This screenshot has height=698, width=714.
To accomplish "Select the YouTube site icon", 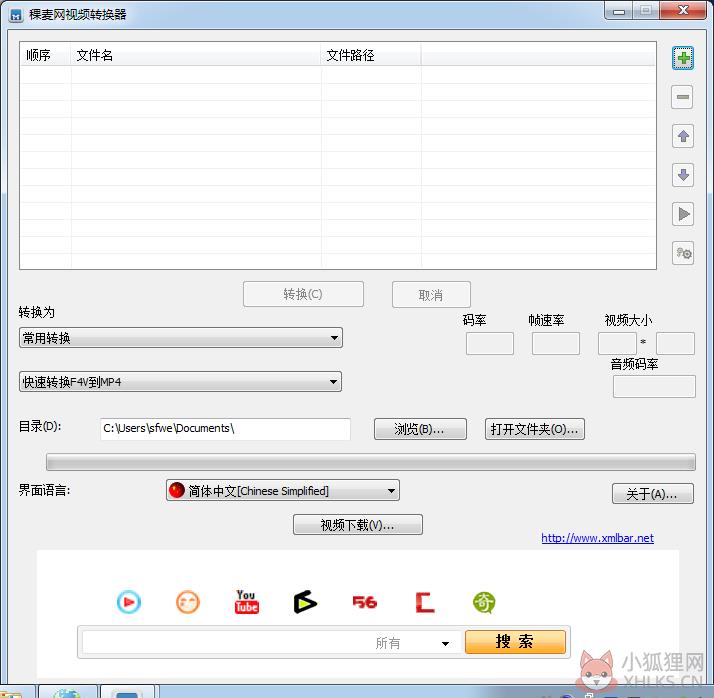I will tap(246, 602).
